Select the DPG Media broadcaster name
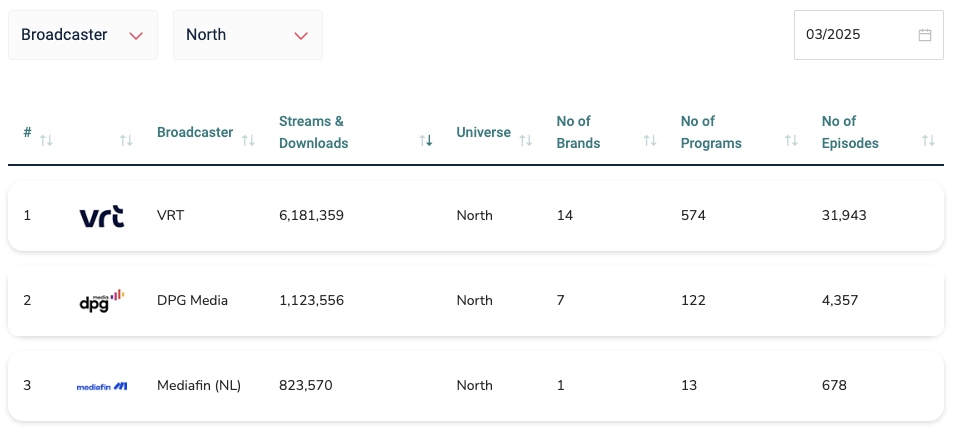Screen dimensions: 960x434 192,300
